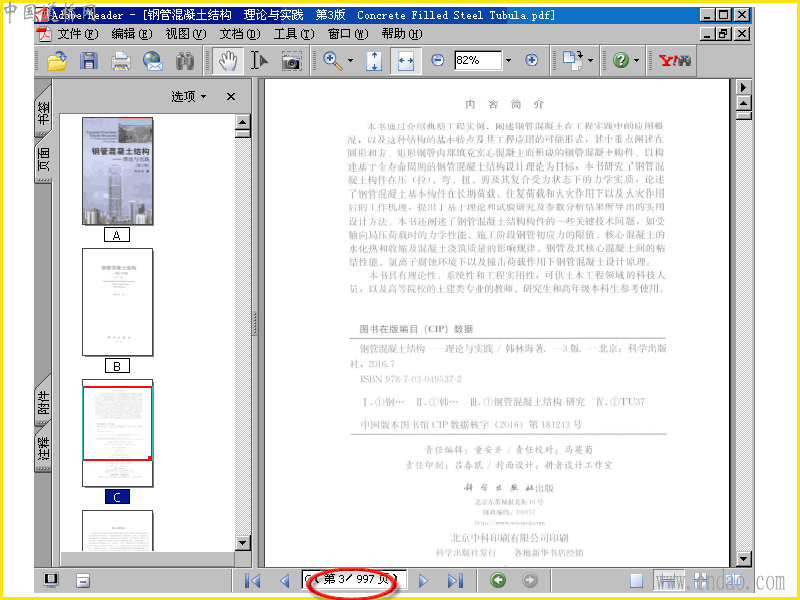Select the text Select tool
This screenshot has width=800, height=600.
coord(259,61)
